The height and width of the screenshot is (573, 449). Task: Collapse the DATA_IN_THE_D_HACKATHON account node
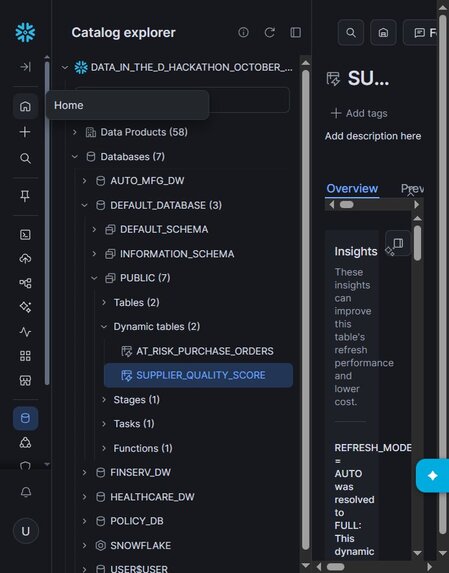click(65, 67)
